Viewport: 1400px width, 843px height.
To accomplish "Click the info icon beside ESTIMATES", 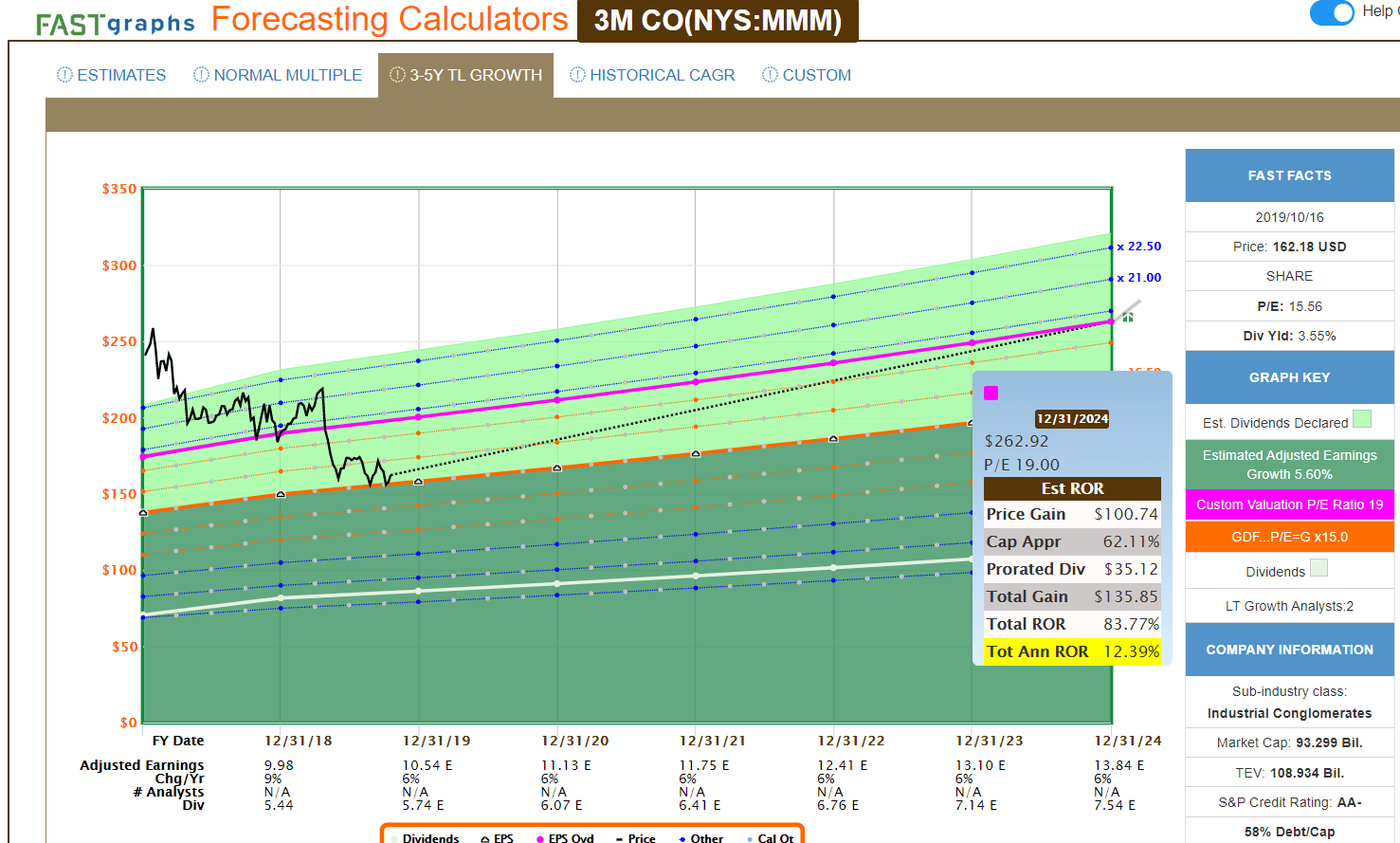I will point(64,75).
